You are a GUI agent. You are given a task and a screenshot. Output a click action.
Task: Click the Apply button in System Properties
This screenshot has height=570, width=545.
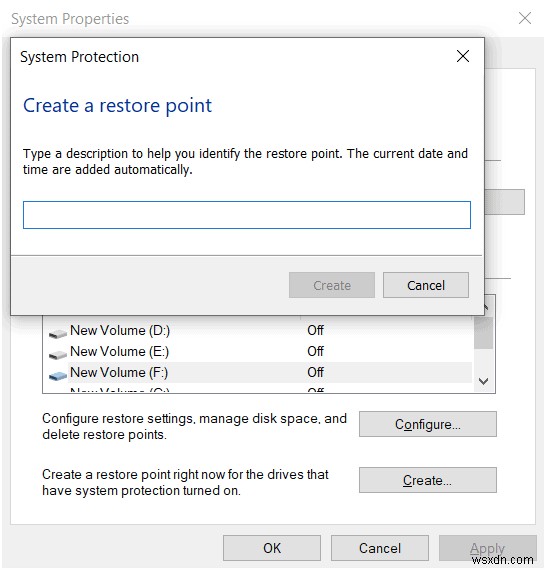[x=487, y=548]
